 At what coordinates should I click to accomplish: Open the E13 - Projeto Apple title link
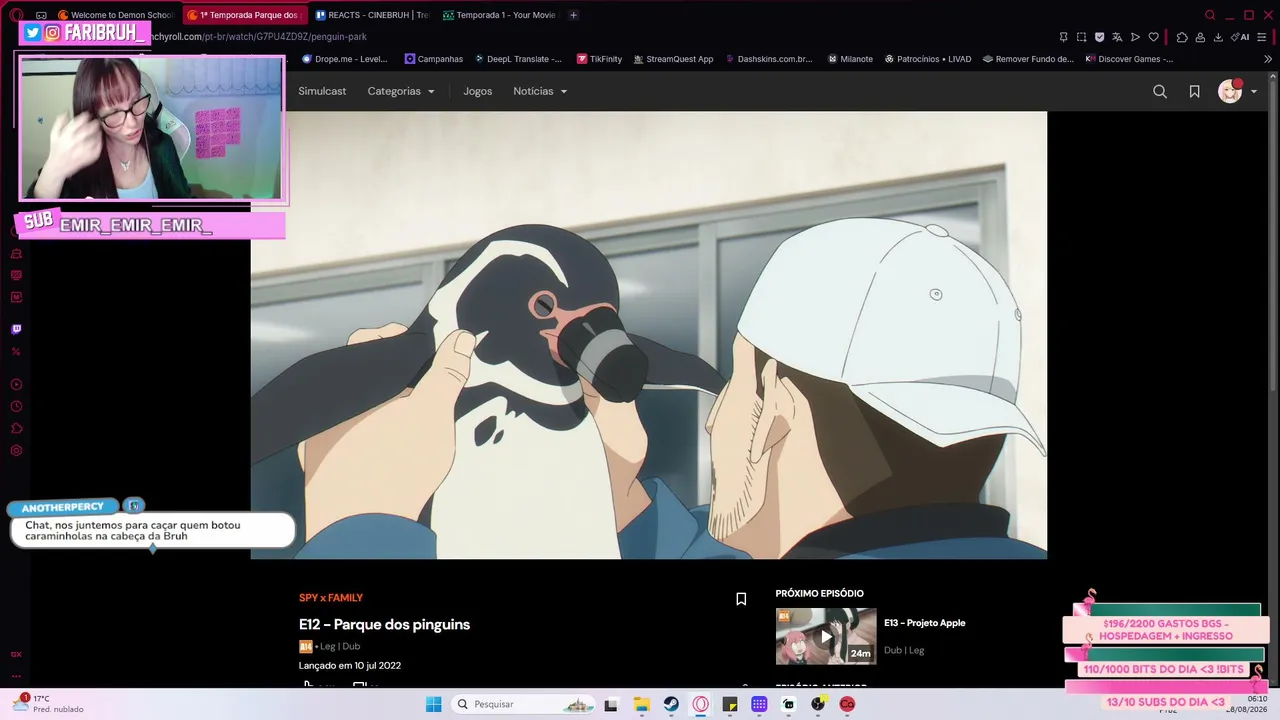pos(925,623)
